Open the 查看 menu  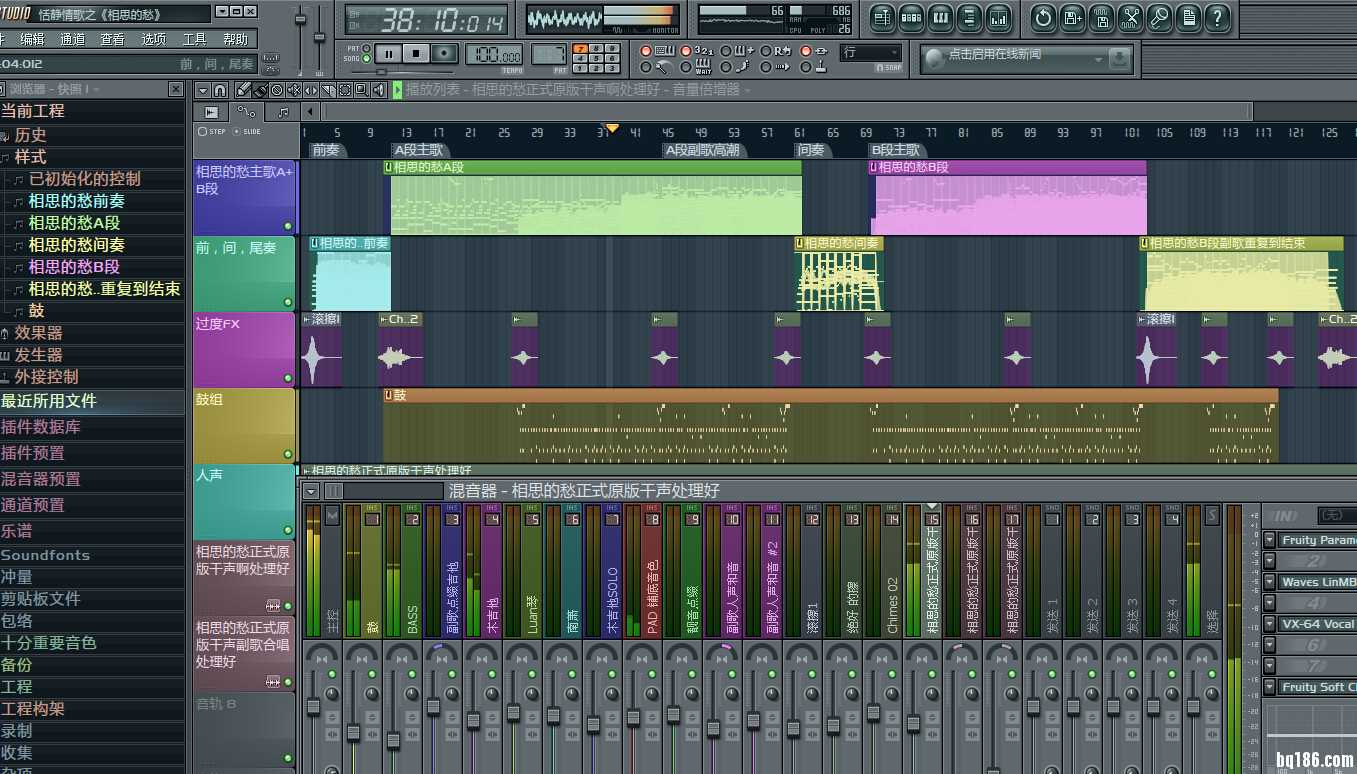tap(113, 40)
